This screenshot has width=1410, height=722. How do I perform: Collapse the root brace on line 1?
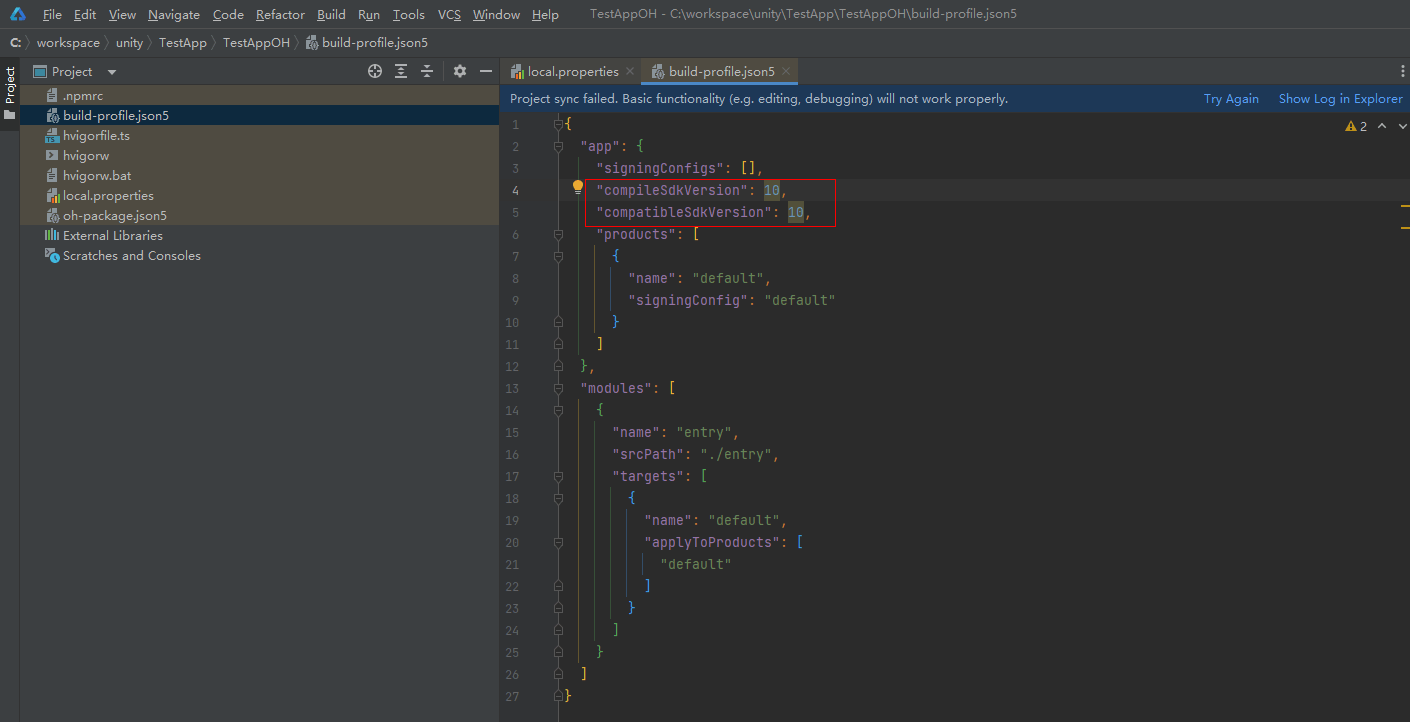tap(558, 124)
